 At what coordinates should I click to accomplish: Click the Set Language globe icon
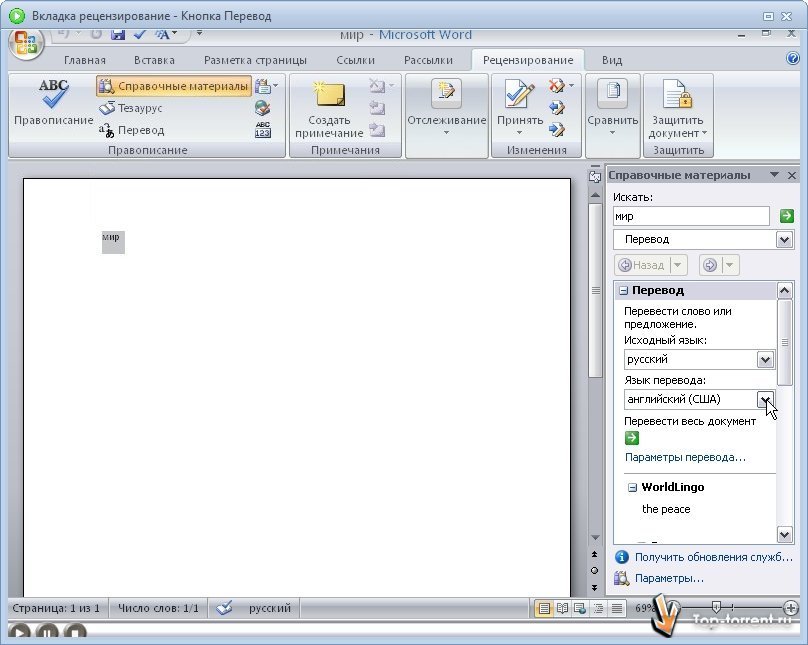(262, 108)
